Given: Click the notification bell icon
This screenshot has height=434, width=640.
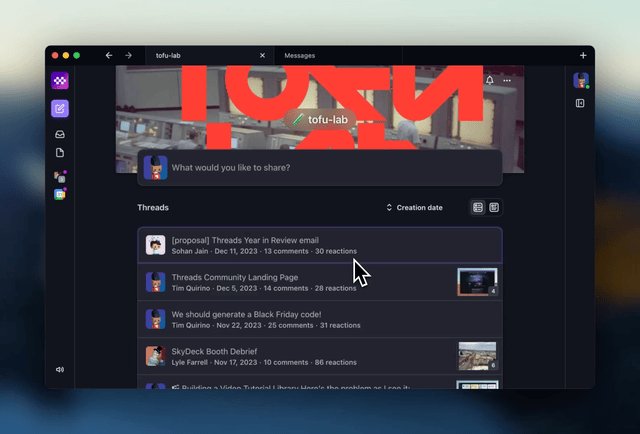Looking at the screenshot, I should (x=490, y=80).
